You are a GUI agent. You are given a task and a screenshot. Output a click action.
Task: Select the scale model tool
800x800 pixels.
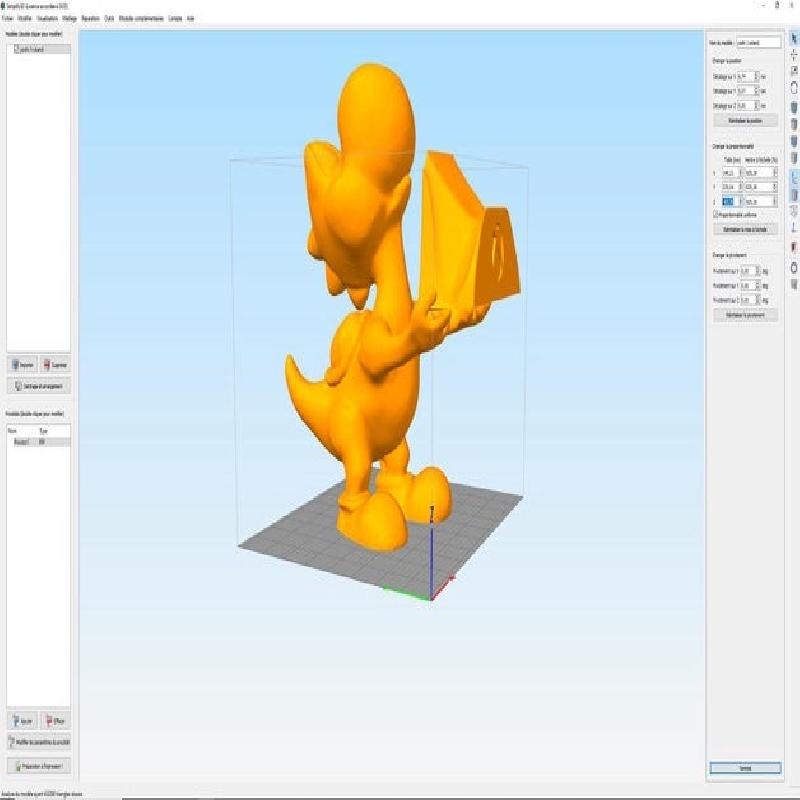[x=793, y=71]
